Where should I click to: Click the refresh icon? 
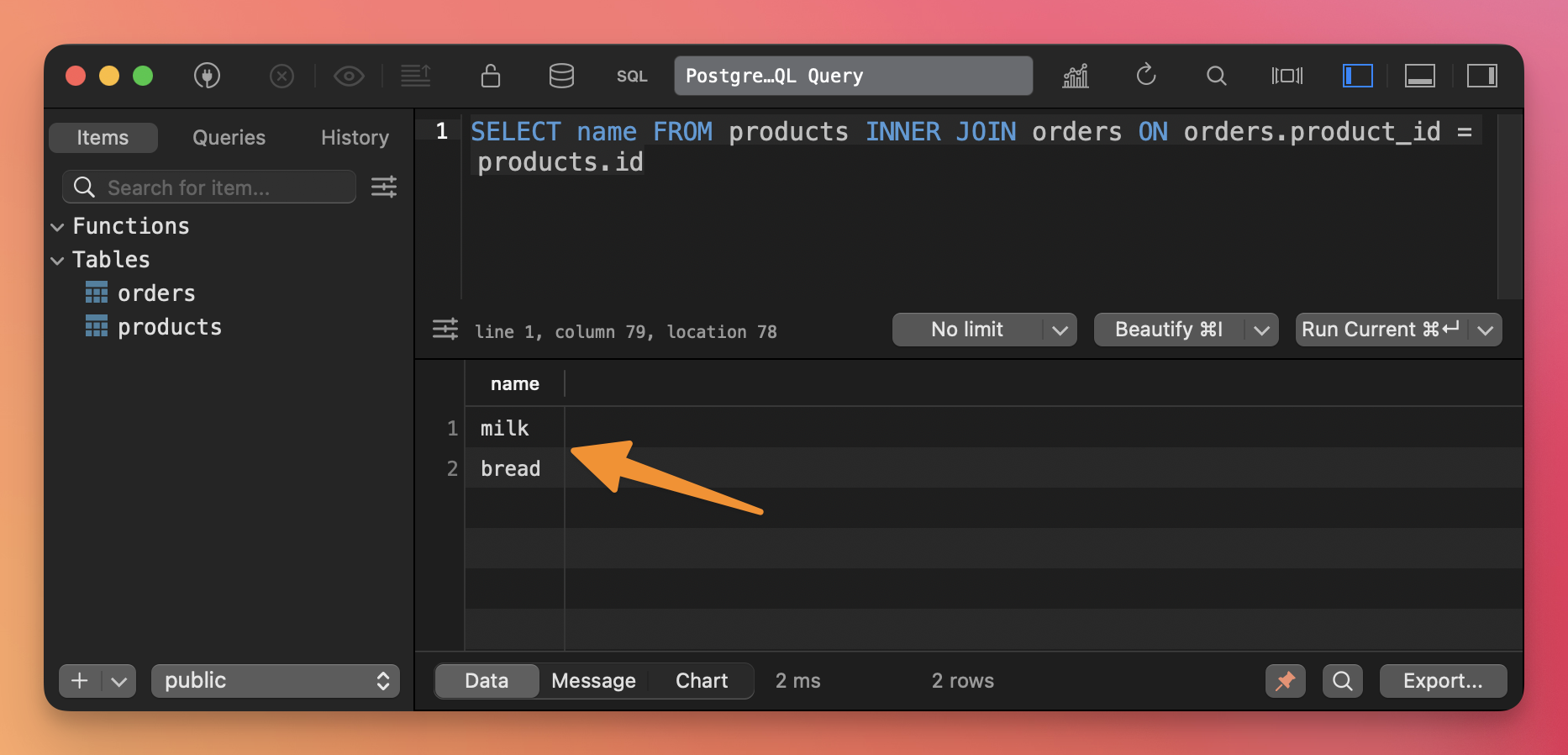pyautogui.click(x=1146, y=76)
